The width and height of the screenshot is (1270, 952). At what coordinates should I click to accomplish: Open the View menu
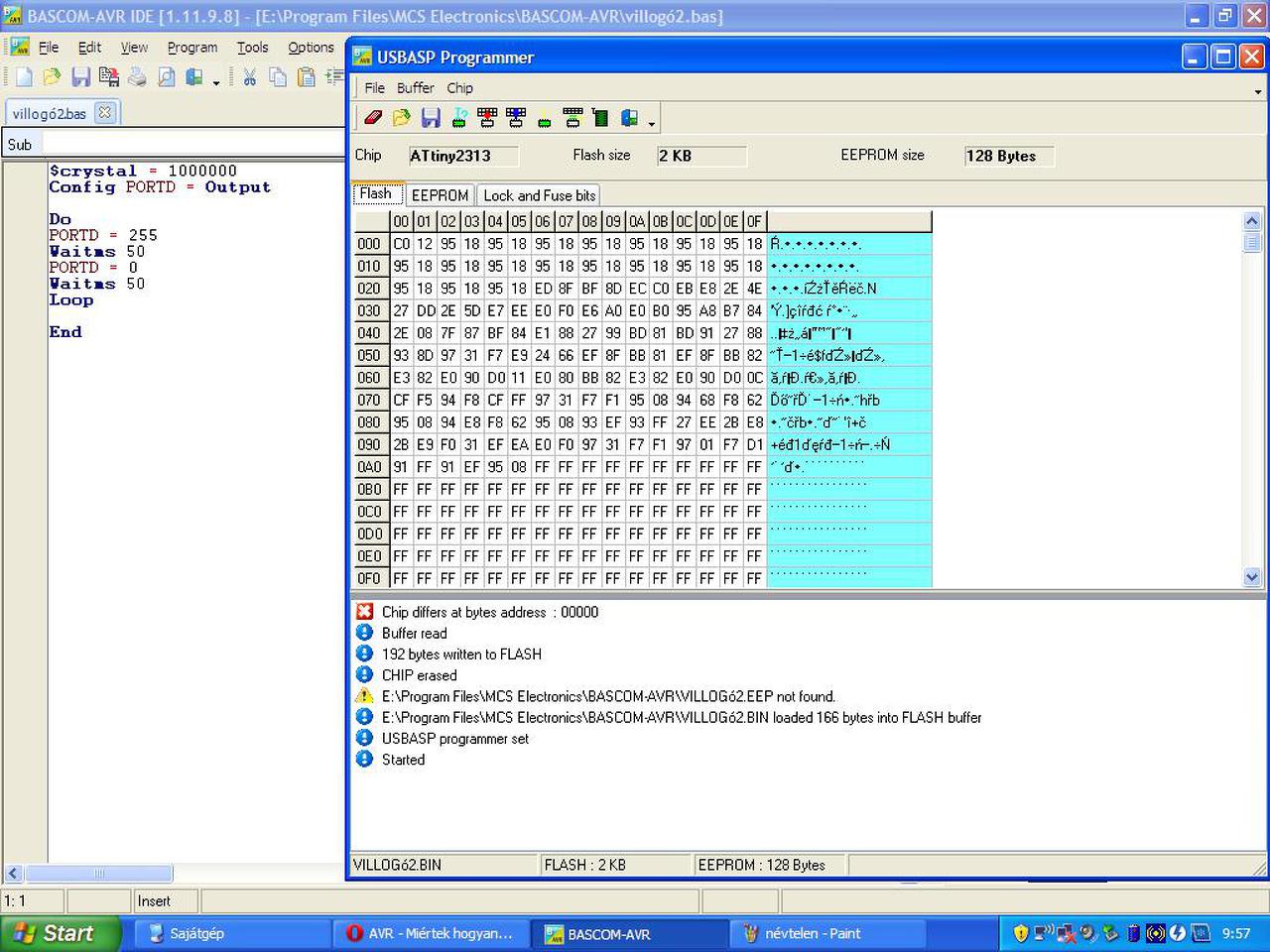134,47
